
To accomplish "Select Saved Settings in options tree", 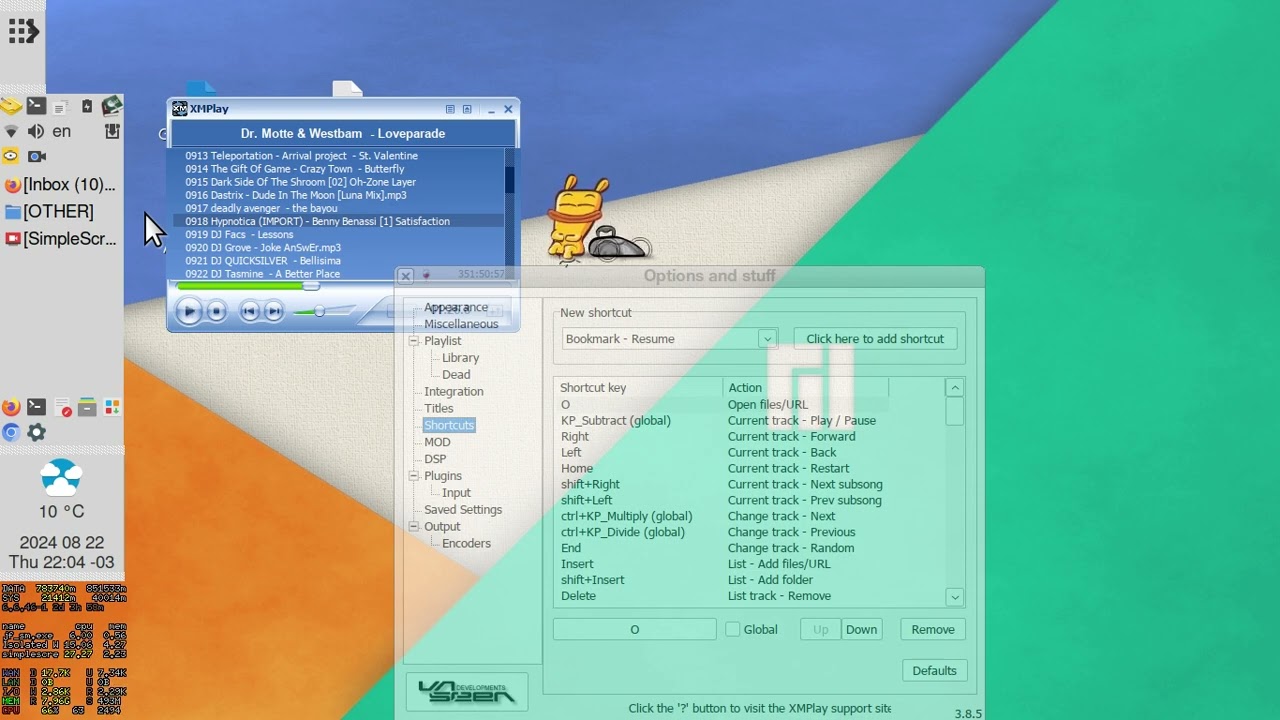I will 463,509.
